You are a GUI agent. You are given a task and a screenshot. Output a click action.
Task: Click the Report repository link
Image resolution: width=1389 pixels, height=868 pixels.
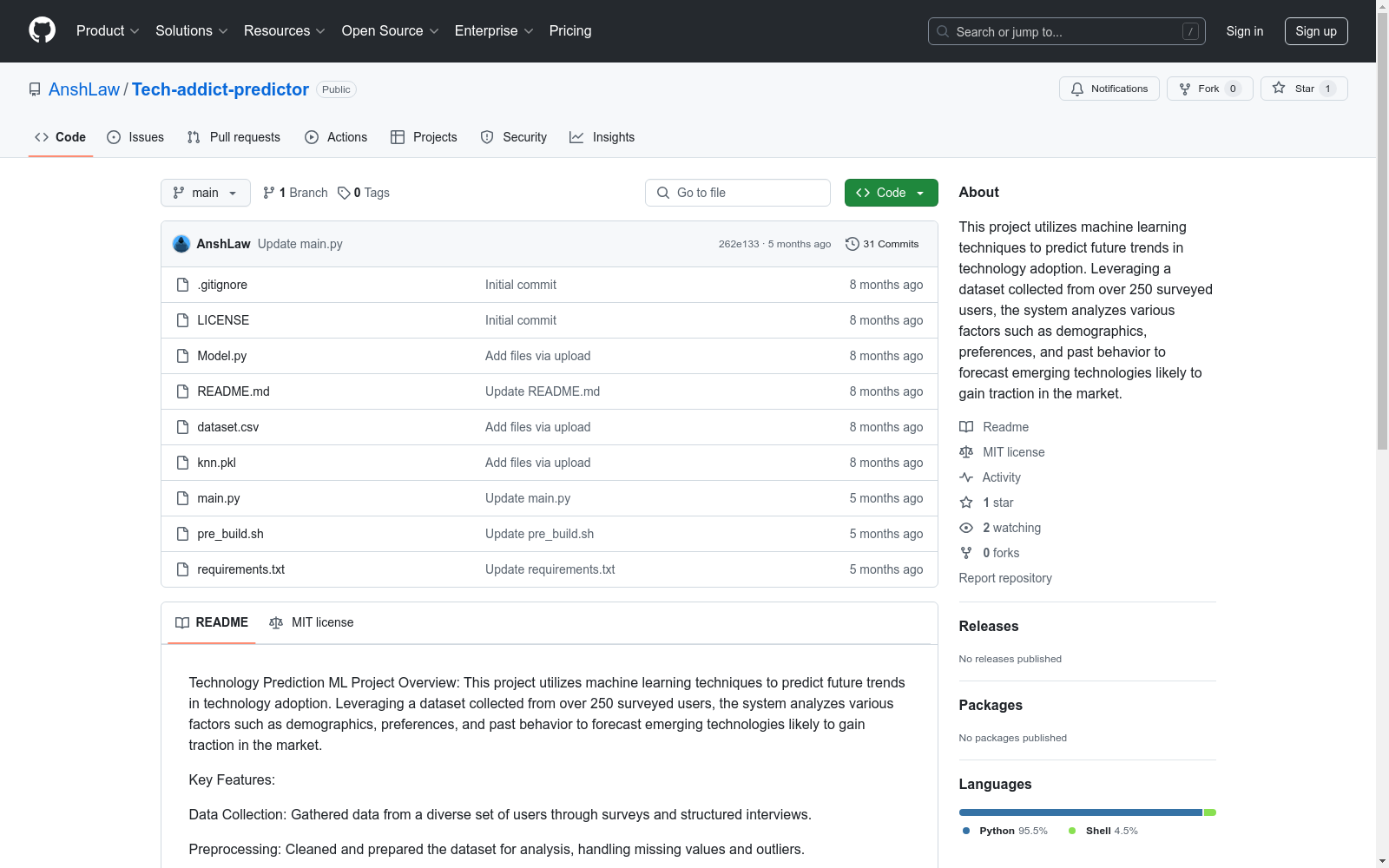(x=1005, y=578)
